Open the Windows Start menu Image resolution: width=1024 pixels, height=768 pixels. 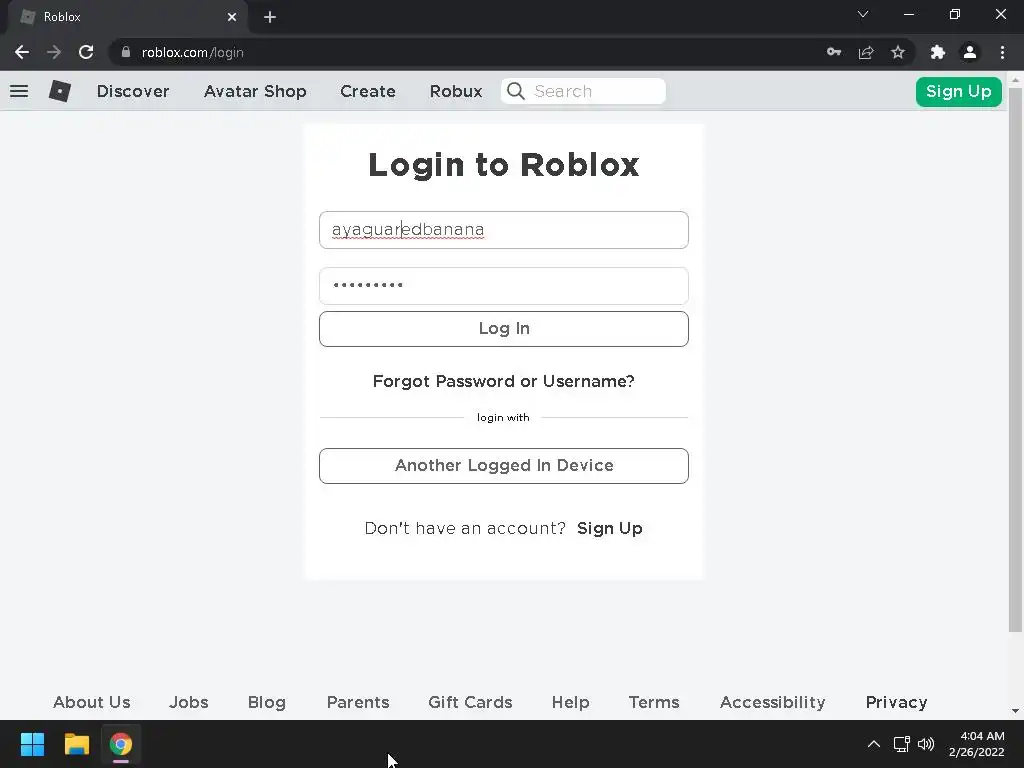[x=32, y=744]
